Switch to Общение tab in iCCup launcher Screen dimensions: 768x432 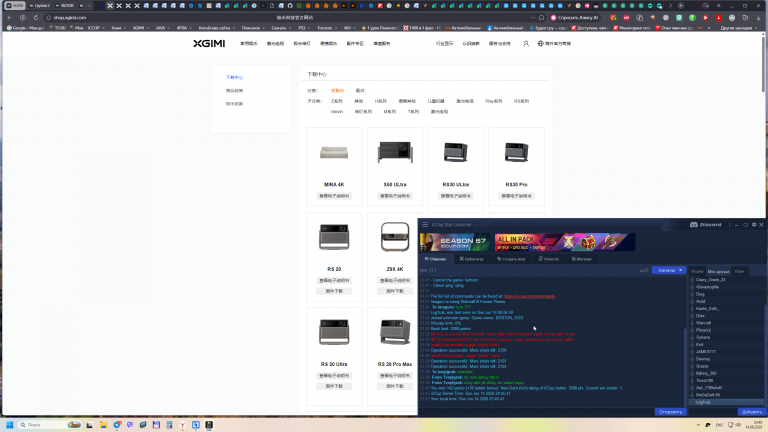pos(435,259)
